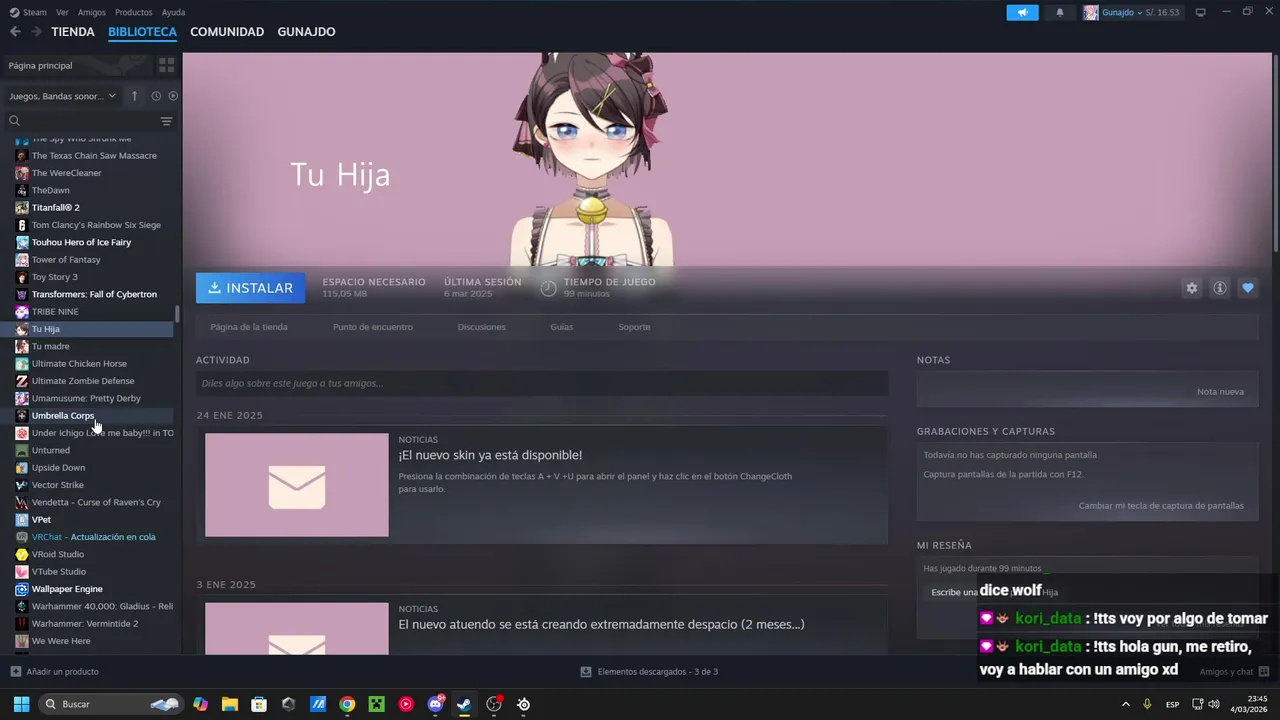Open the Ayuda menu
Image resolution: width=1280 pixels, height=720 pixels.
pos(173,12)
